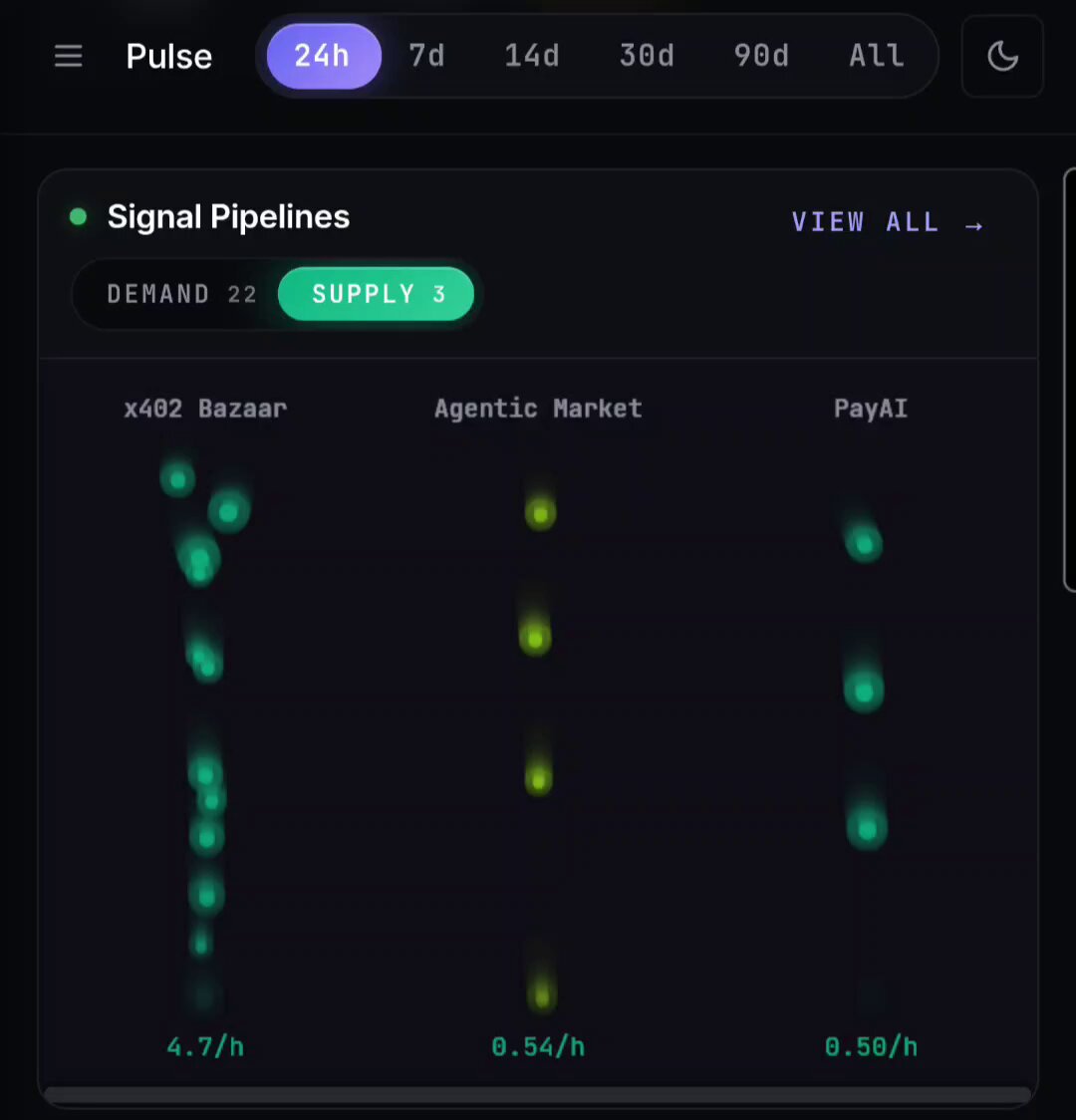Show the All time range
This screenshot has width=1076, height=1120.
pyautogui.click(x=877, y=56)
